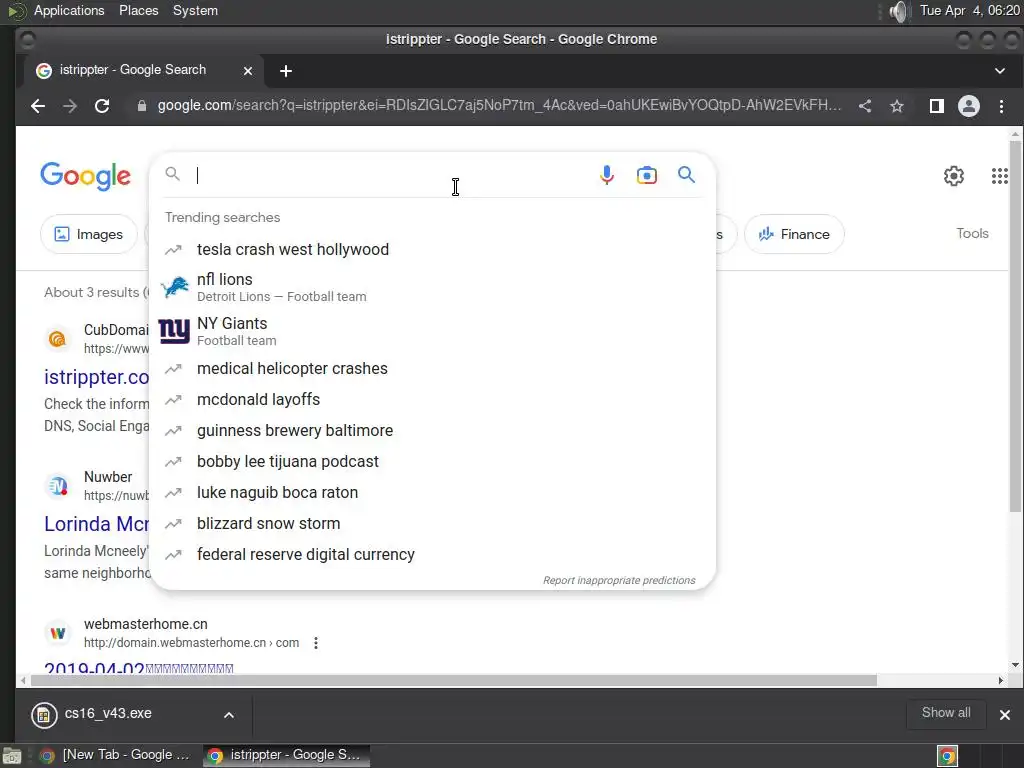Open search Tools
This screenshot has width=1024, height=768.
[x=972, y=233]
